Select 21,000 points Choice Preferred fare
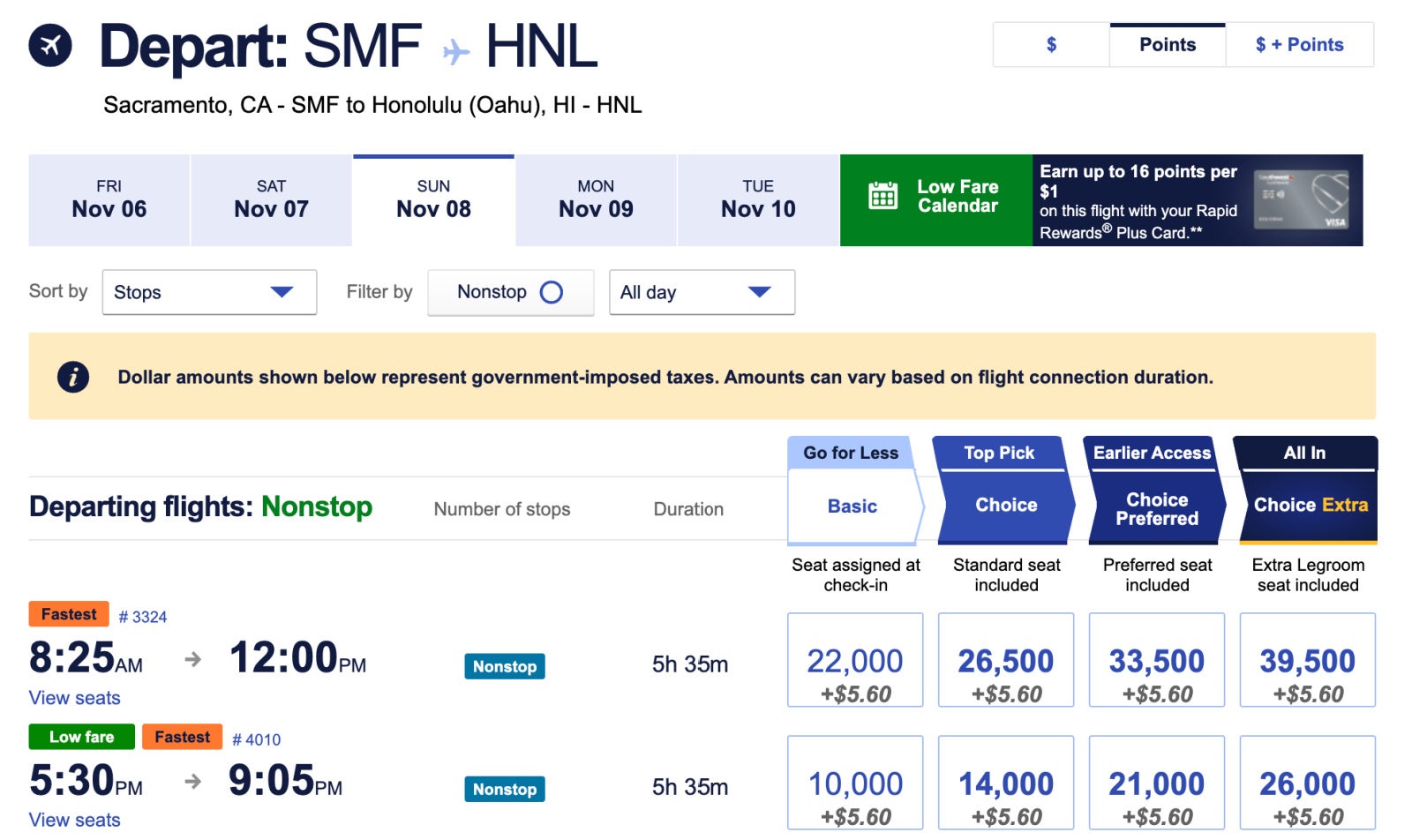This screenshot has height=840, width=1412. (x=1157, y=783)
